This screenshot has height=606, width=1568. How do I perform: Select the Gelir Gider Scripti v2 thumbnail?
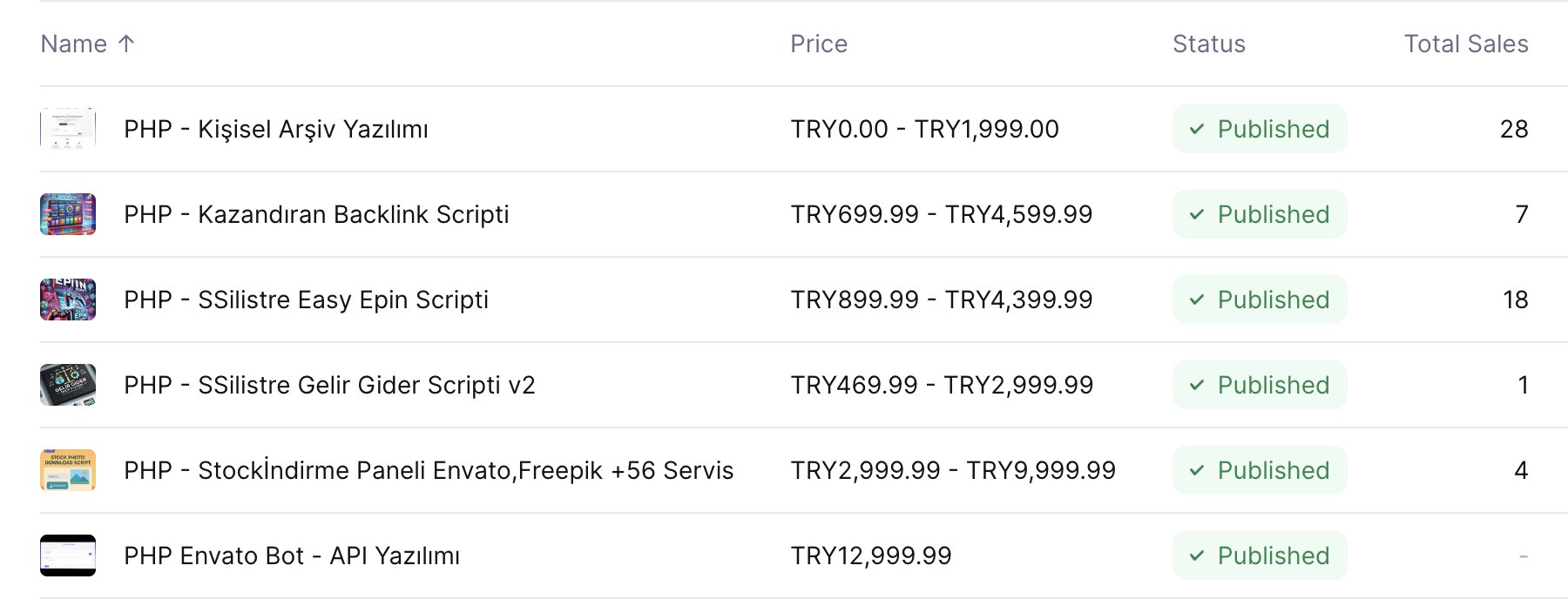(68, 385)
